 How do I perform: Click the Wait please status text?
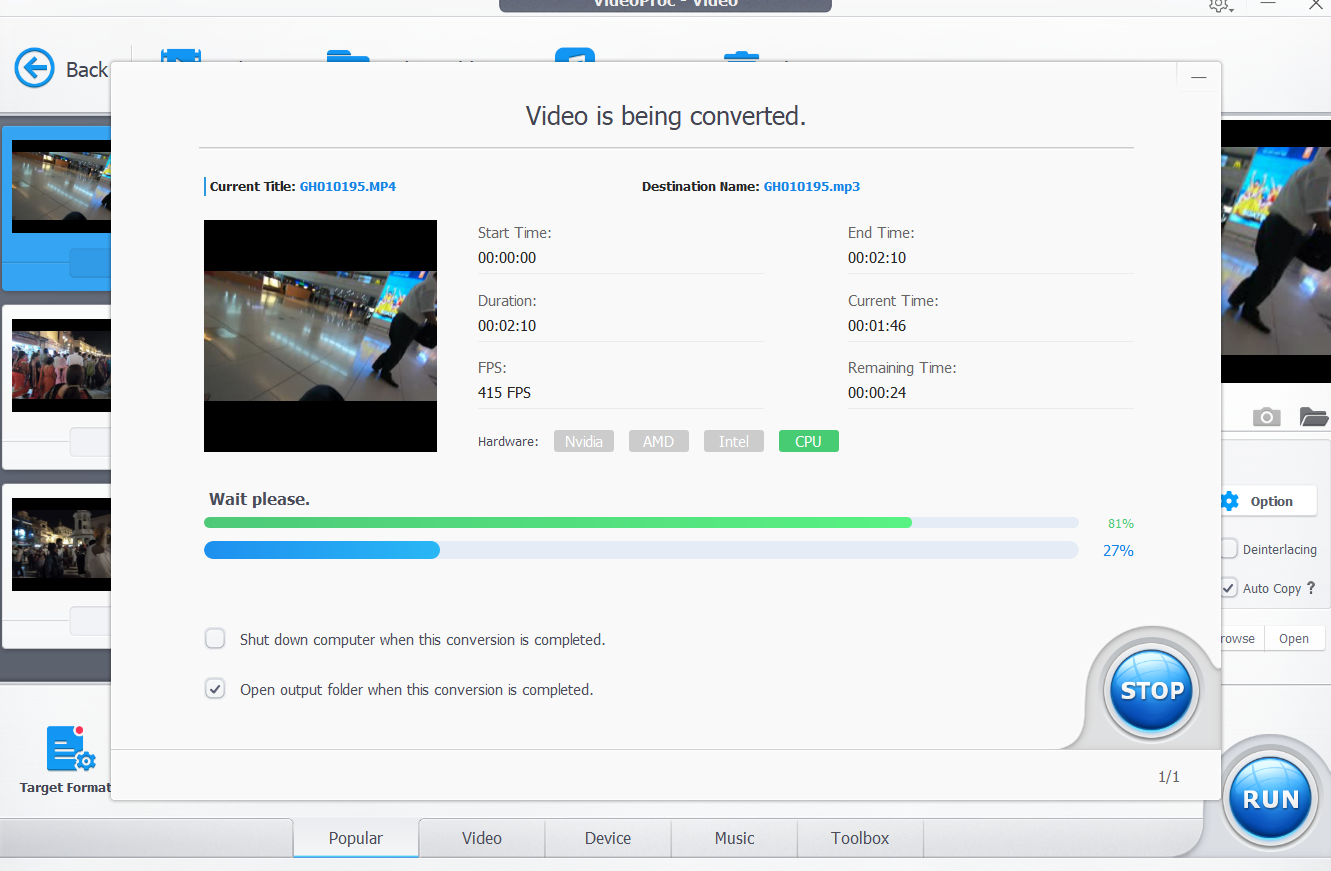(259, 499)
